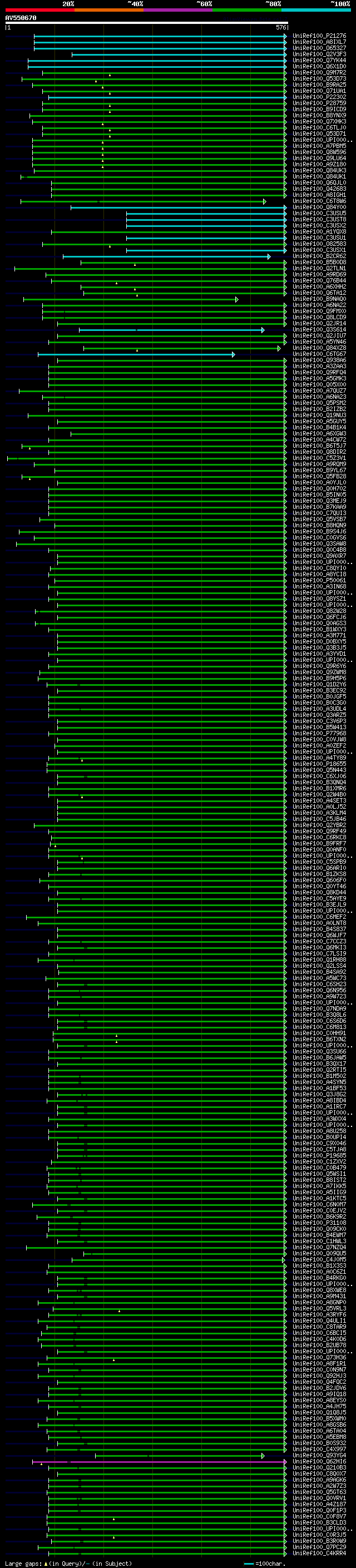The width and height of the screenshot is (356, 1568).
Task: Select hit UniRef100_Q7XHK3
Action: click(x=319, y=121)
